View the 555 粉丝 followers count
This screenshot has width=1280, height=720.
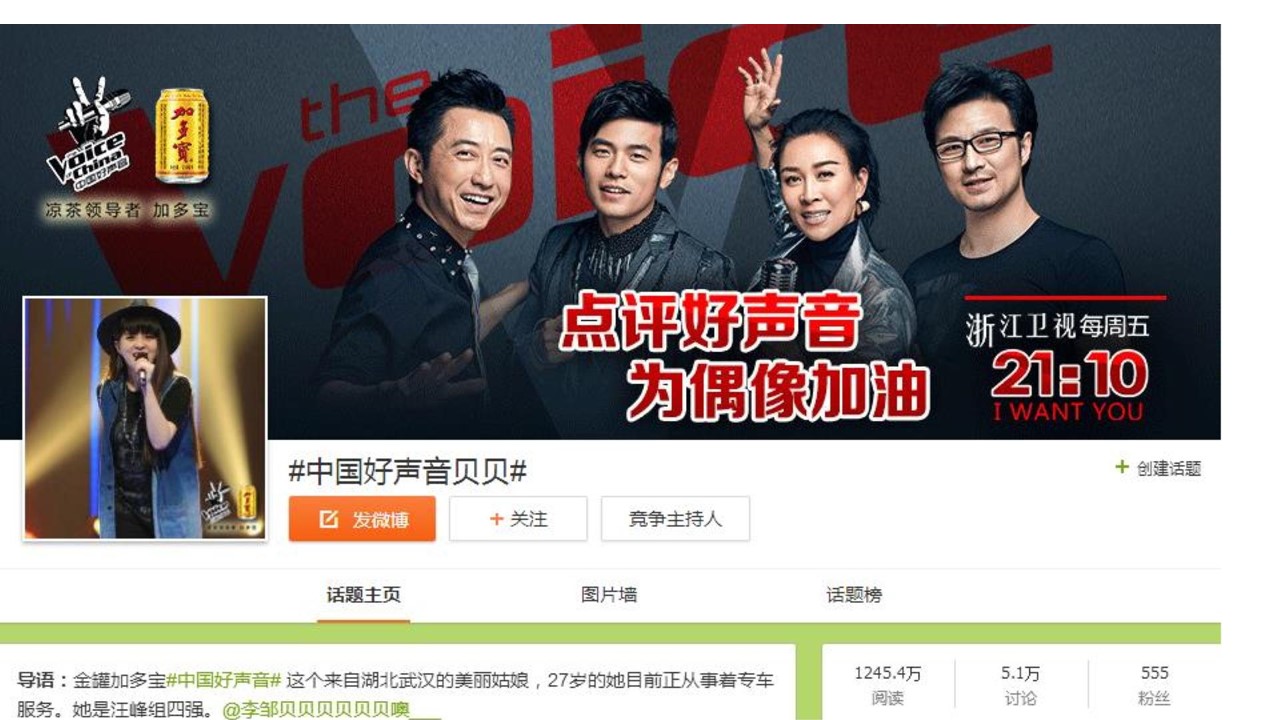click(1154, 685)
